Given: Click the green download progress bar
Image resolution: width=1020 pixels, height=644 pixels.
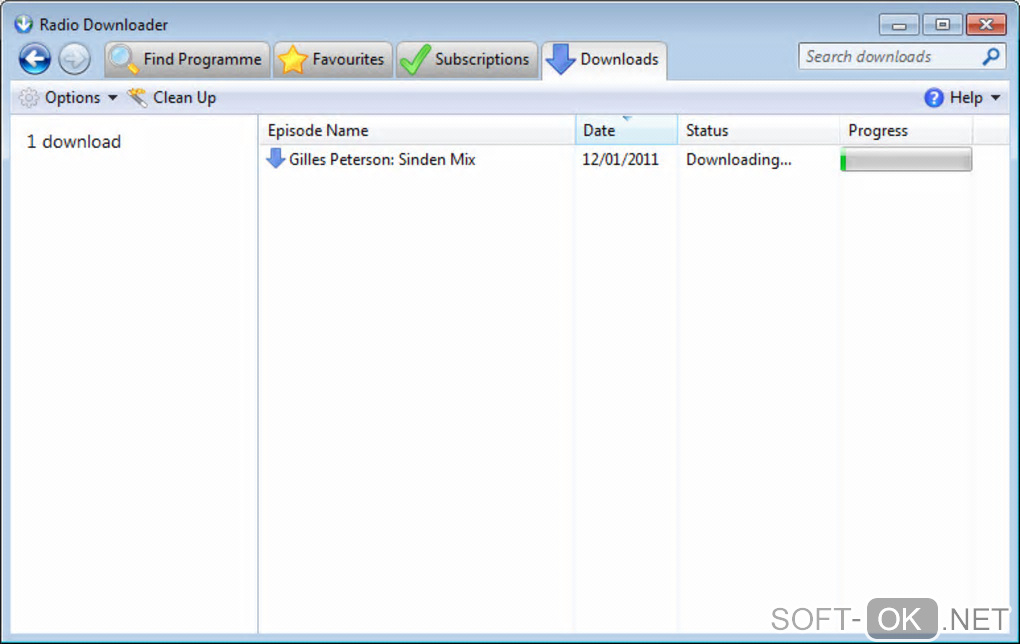Looking at the screenshot, I should pos(906,159).
